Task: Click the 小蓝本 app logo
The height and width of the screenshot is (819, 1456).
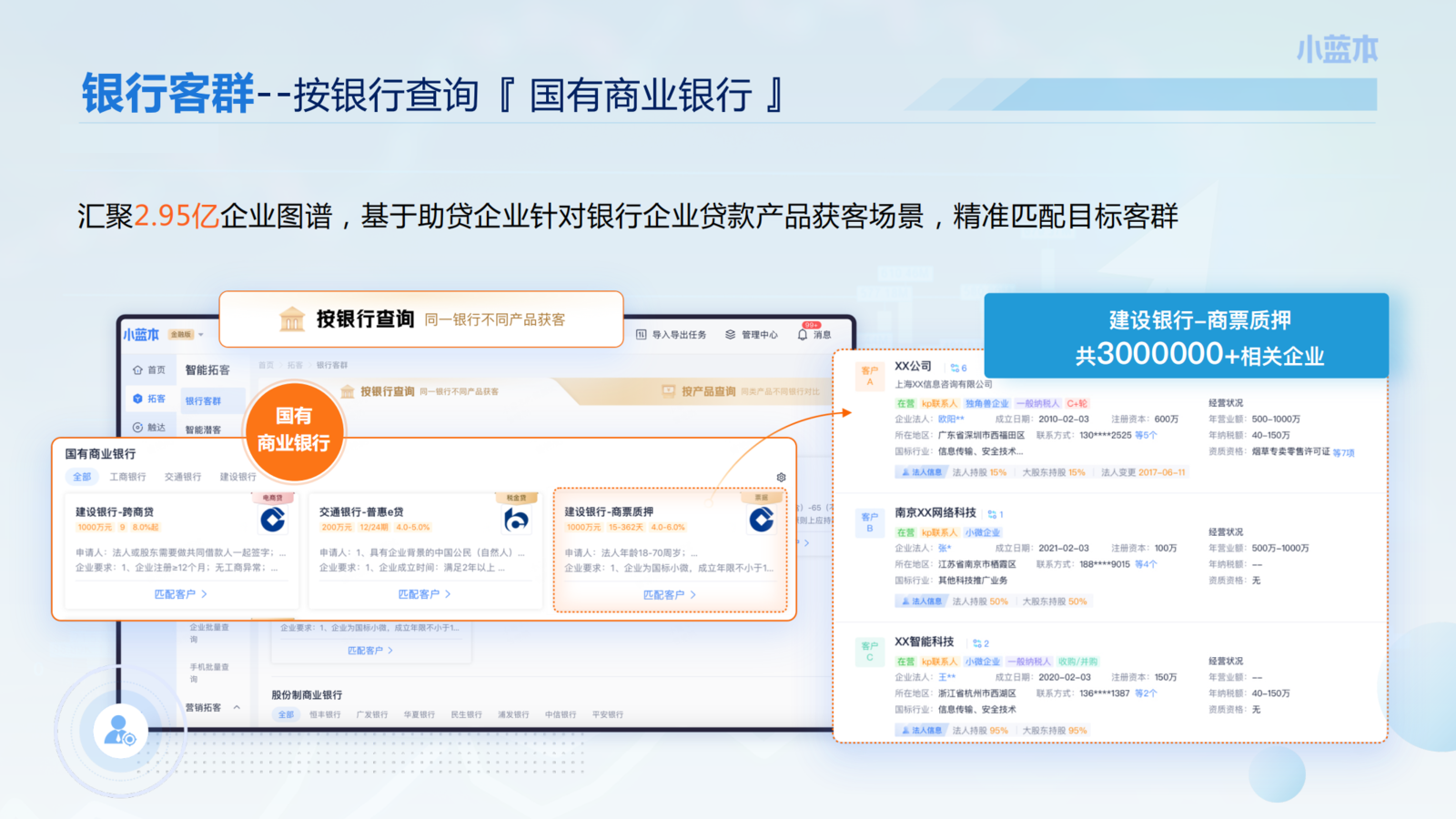Action: (x=141, y=335)
